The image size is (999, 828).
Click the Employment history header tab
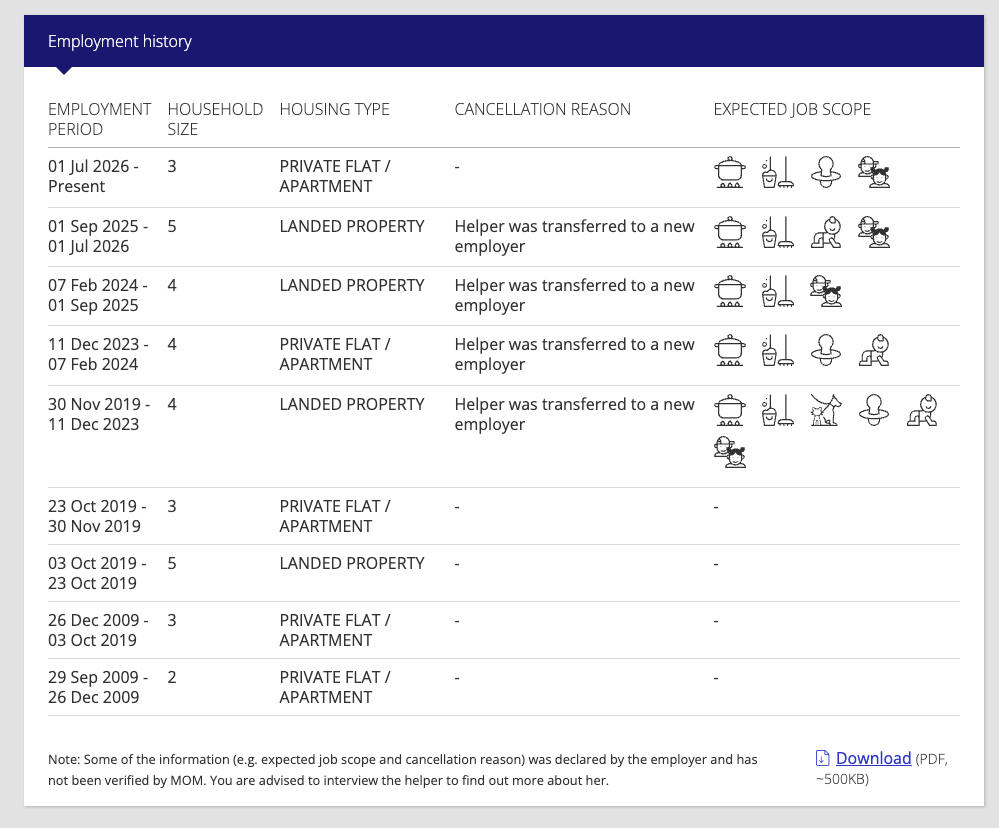pyautogui.click(x=120, y=41)
